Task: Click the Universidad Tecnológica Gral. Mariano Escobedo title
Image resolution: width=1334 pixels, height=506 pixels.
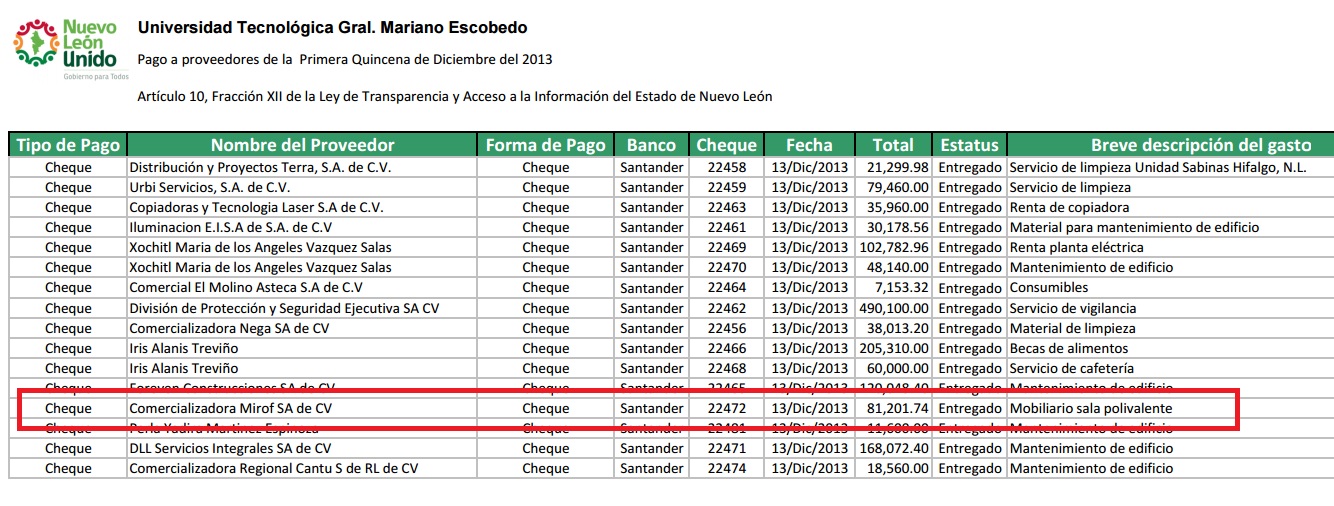Action: click(x=332, y=28)
